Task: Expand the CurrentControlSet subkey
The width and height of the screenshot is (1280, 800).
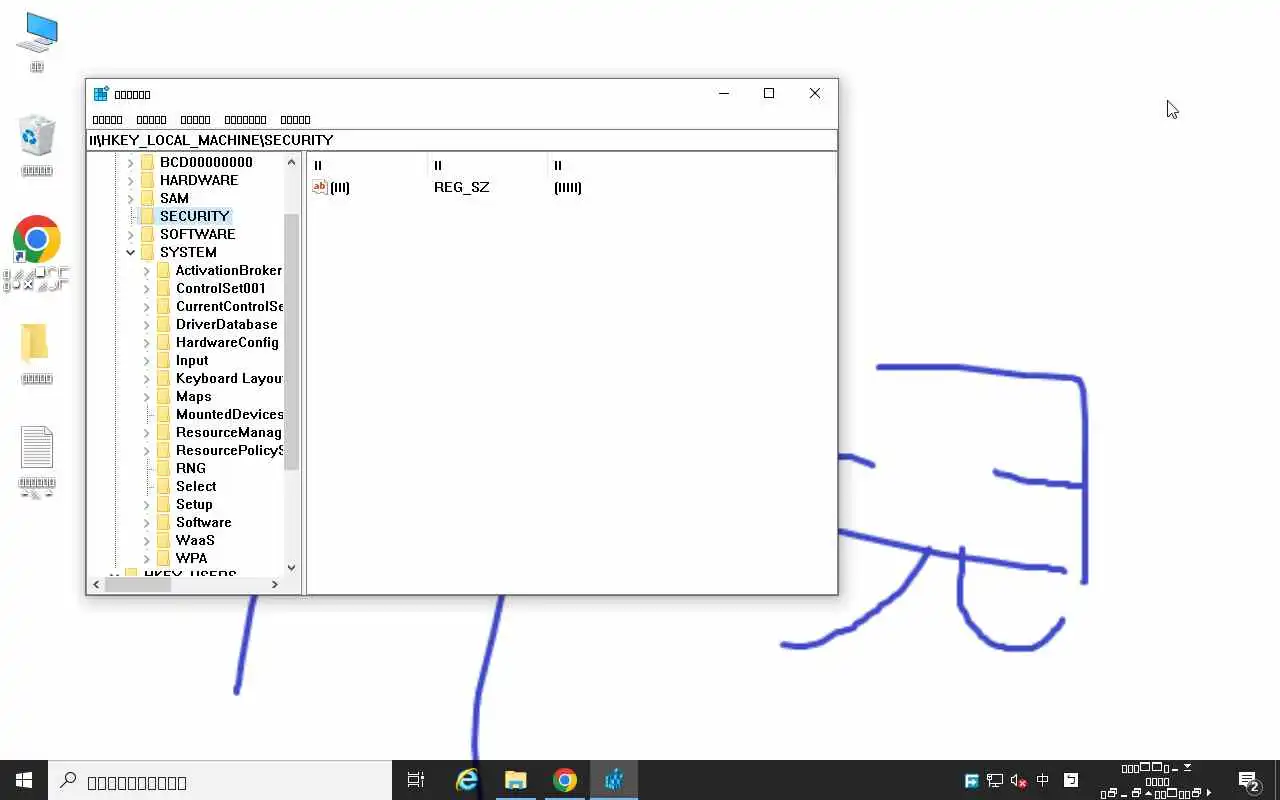Action: [146, 306]
